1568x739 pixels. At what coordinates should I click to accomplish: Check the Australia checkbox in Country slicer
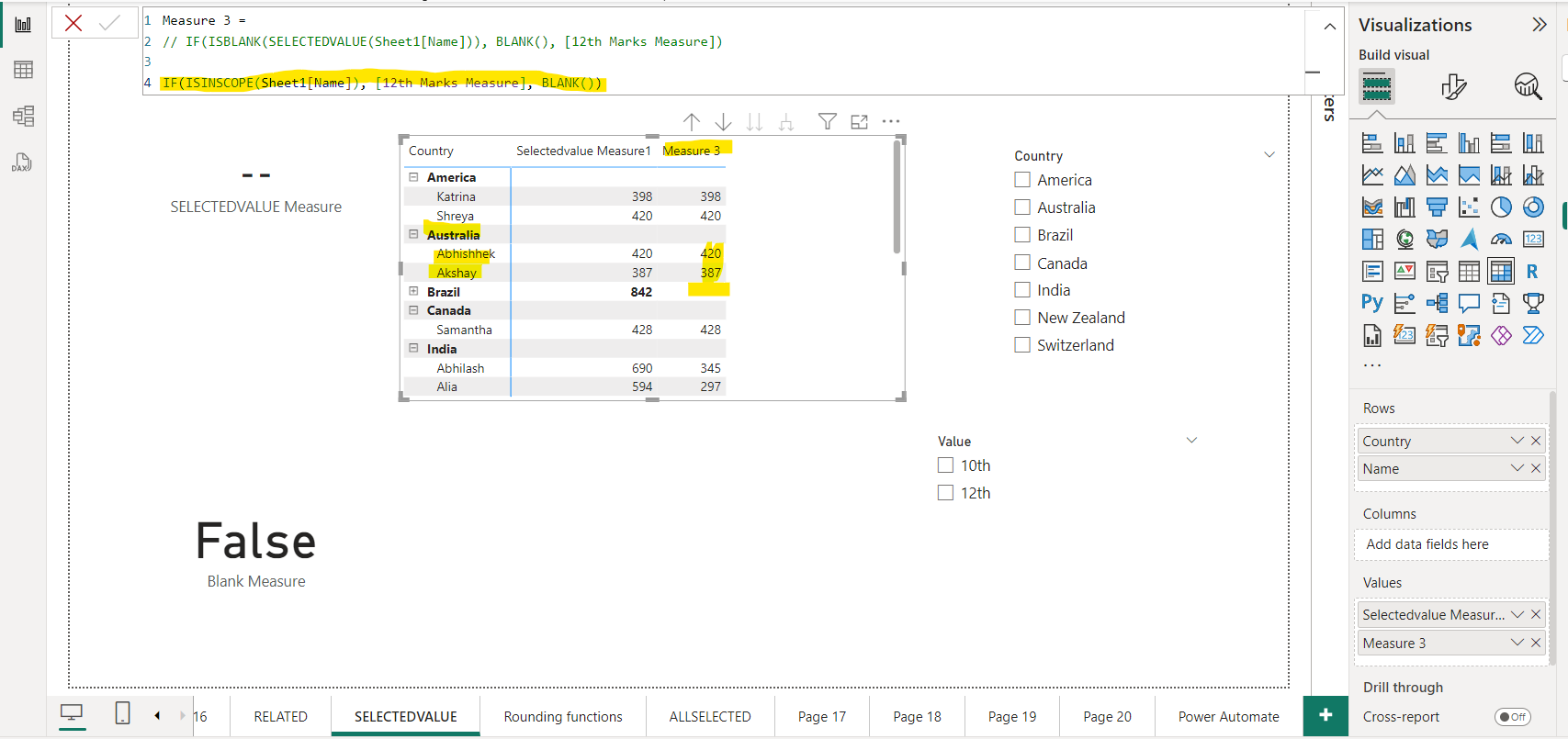pos(1022,207)
